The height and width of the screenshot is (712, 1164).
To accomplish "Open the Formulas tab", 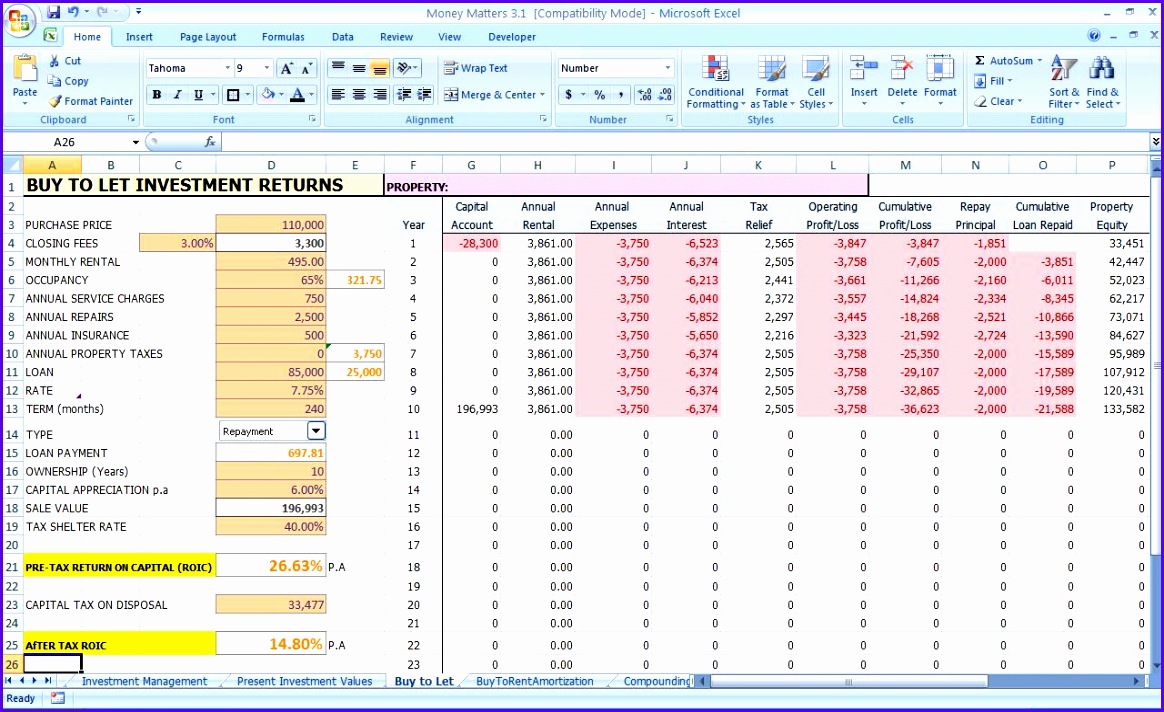I will point(283,36).
